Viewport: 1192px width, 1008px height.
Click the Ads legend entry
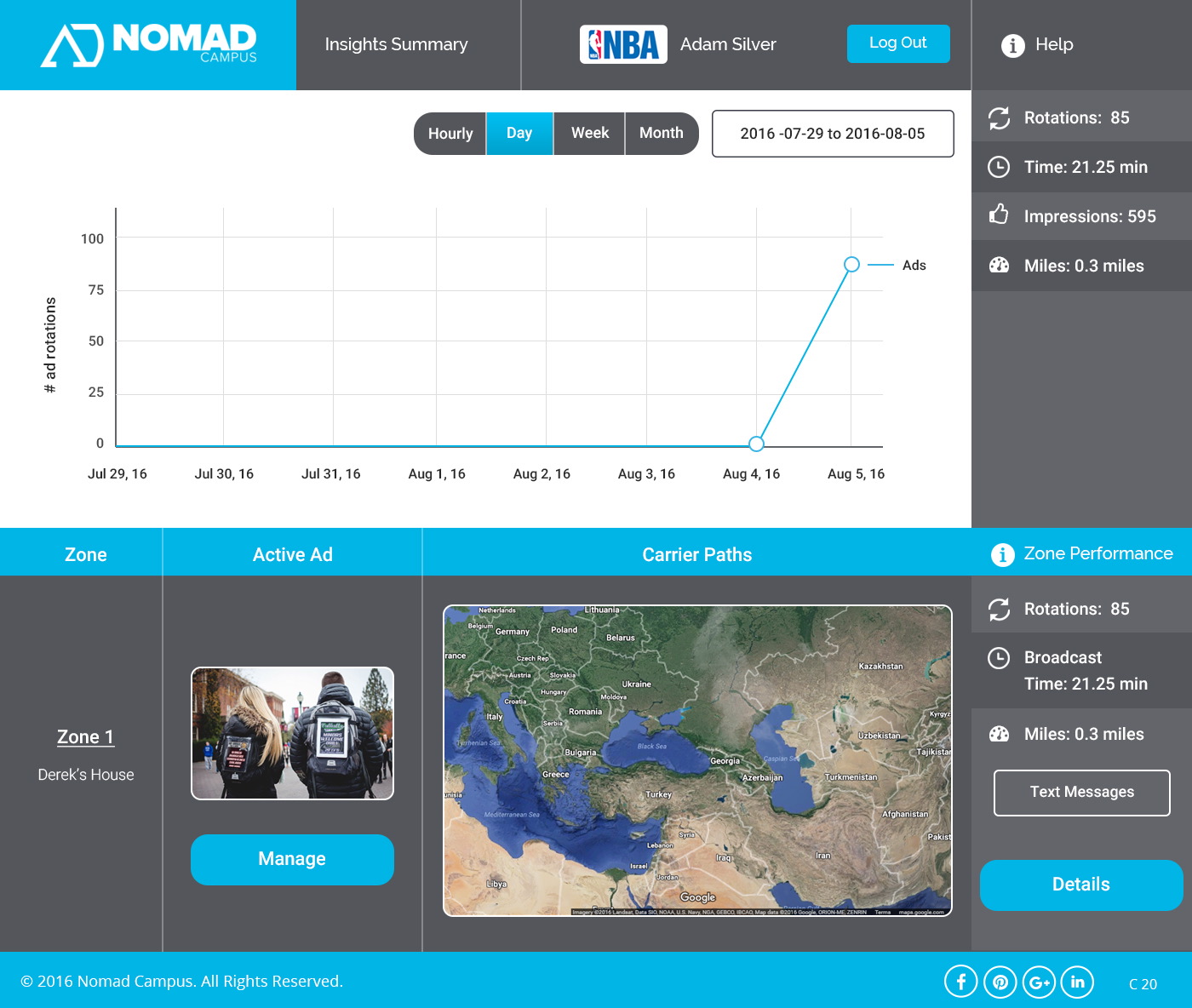pos(897,266)
